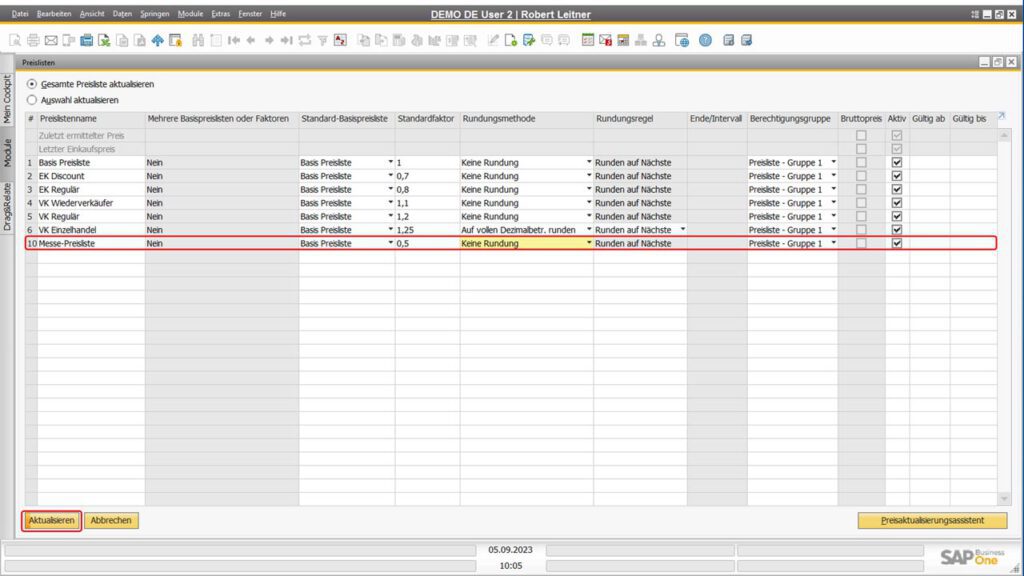
Task: Open the red envelope messages icon
Action: point(605,40)
